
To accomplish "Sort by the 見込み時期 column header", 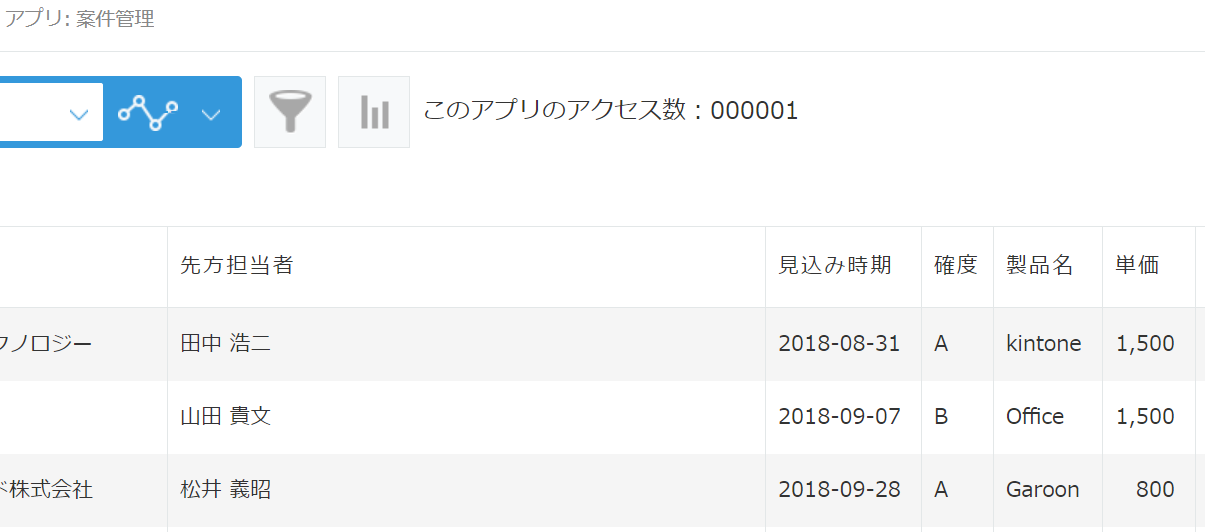I will (x=835, y=266).
